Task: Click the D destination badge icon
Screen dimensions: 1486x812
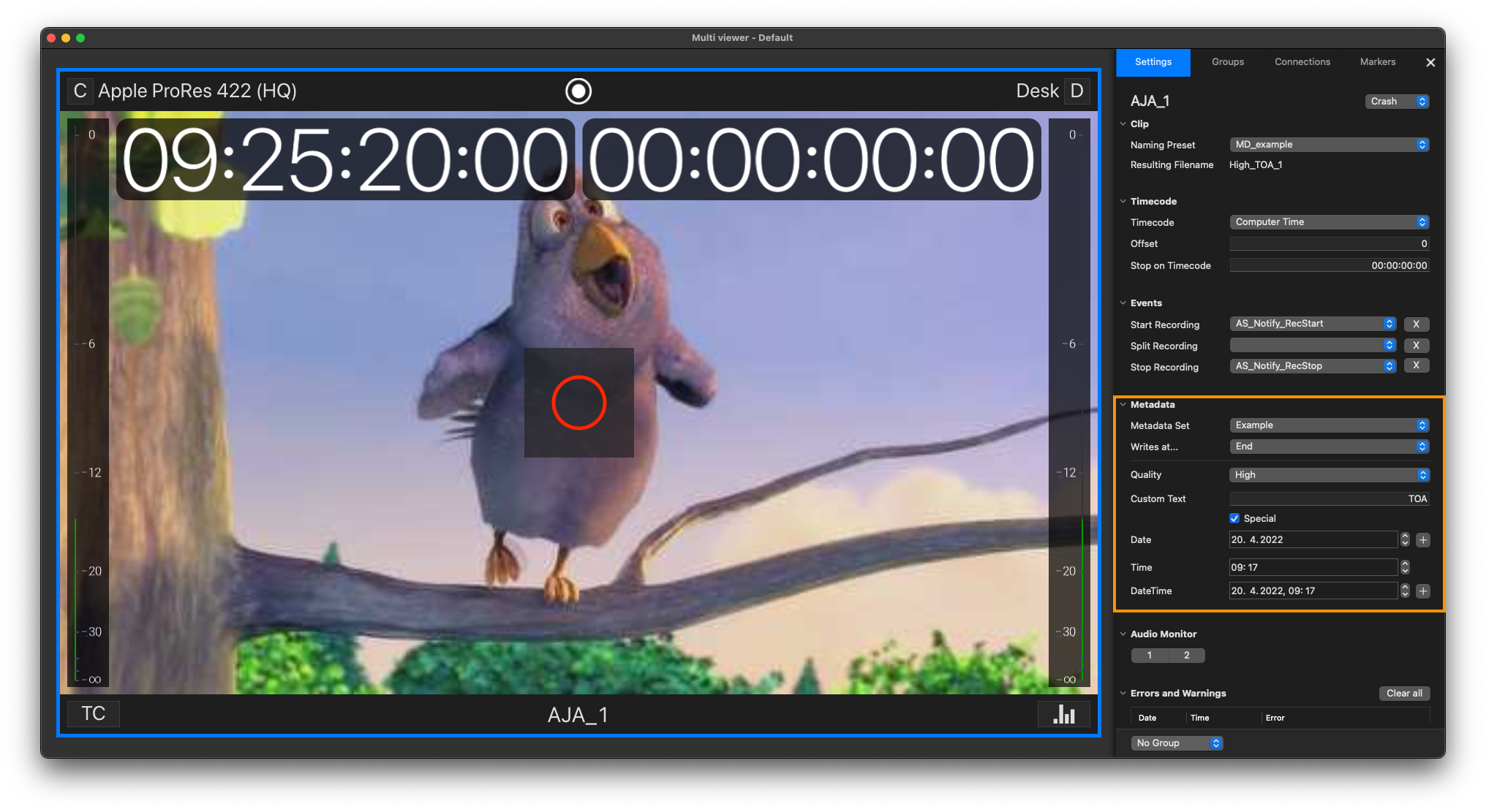Action: pos(1076,91)
